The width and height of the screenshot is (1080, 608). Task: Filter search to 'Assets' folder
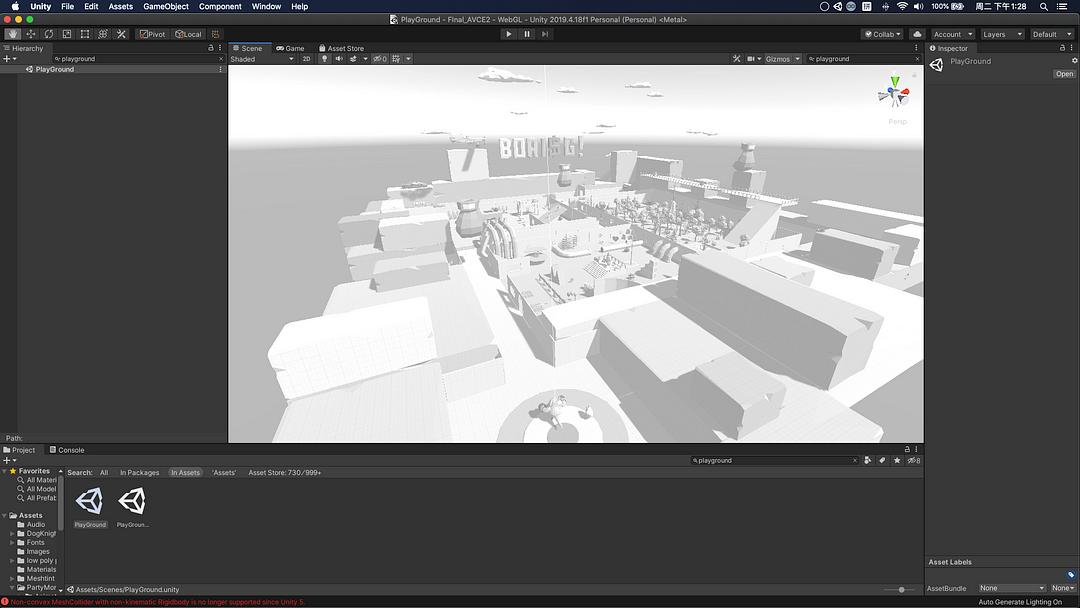click(x=224, y=472)
